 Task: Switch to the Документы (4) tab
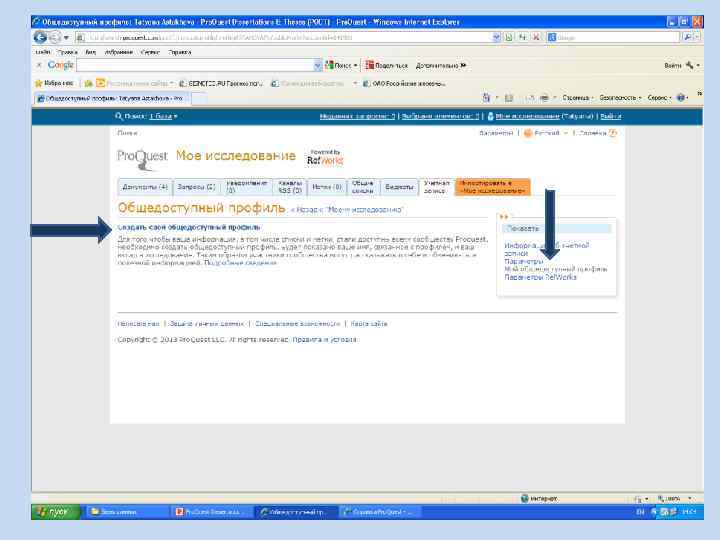145,187
